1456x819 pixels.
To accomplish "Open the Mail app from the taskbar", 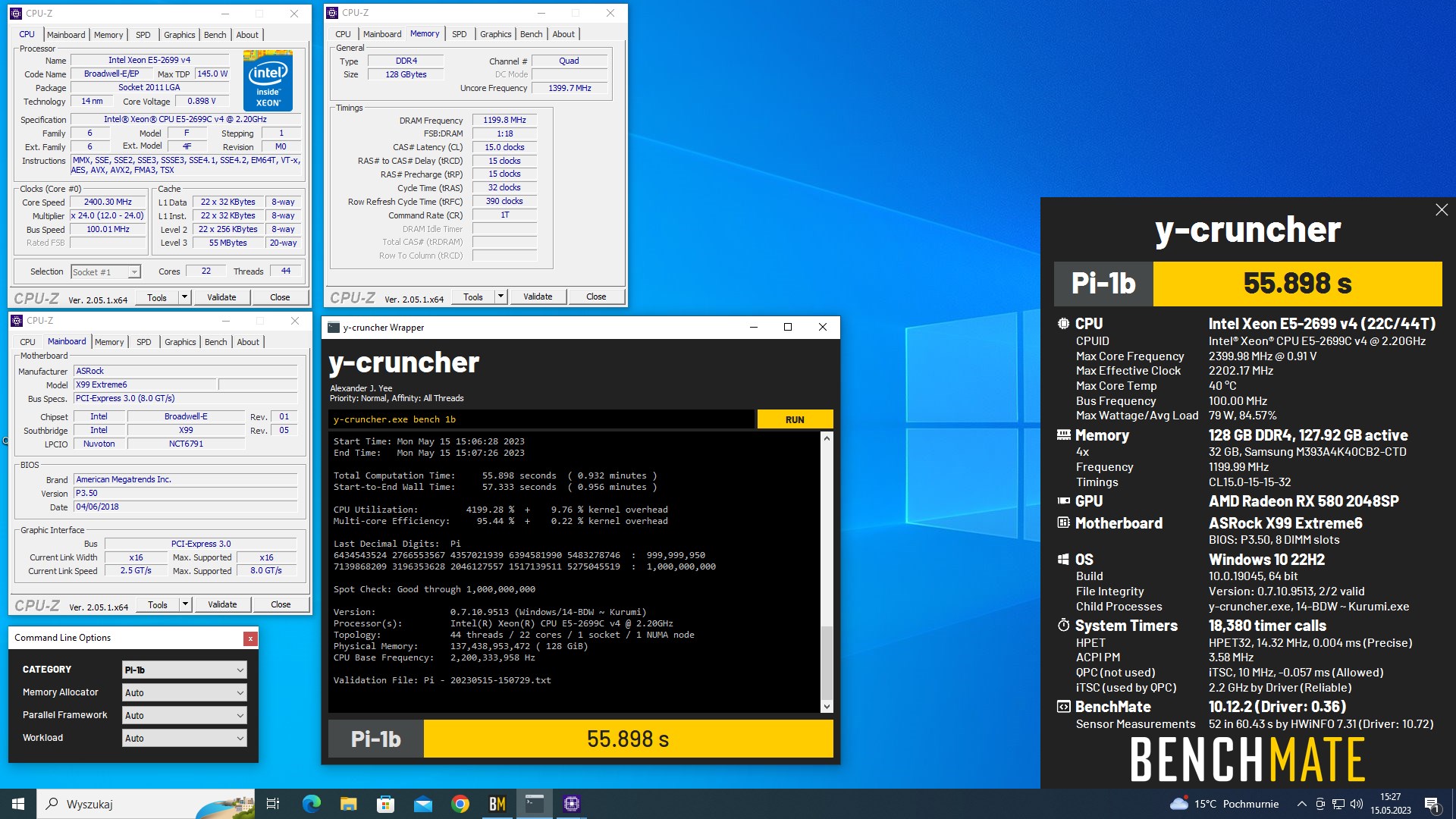I will click(x=422, y=804).
